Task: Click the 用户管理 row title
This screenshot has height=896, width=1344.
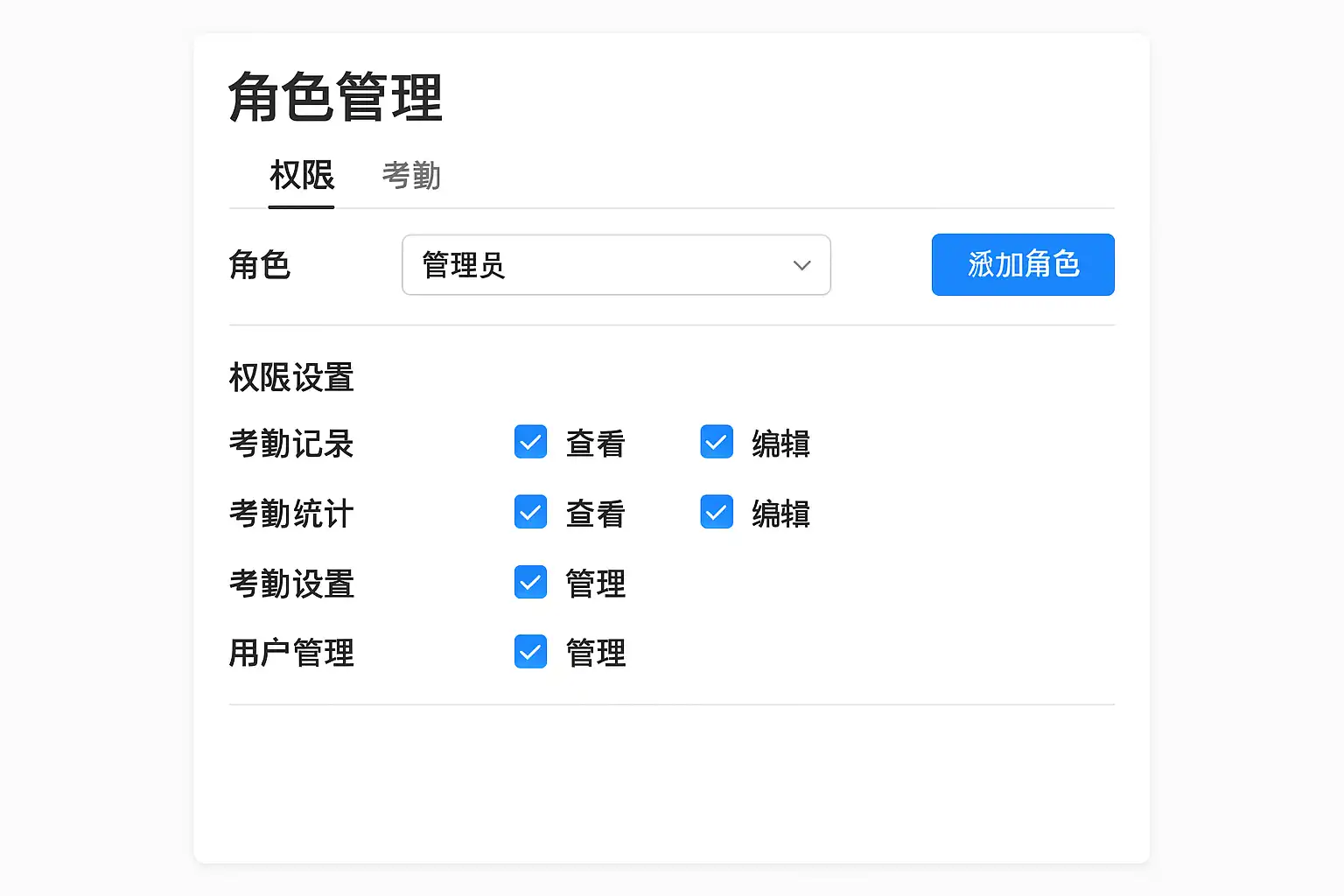Action: pos(291,653)
